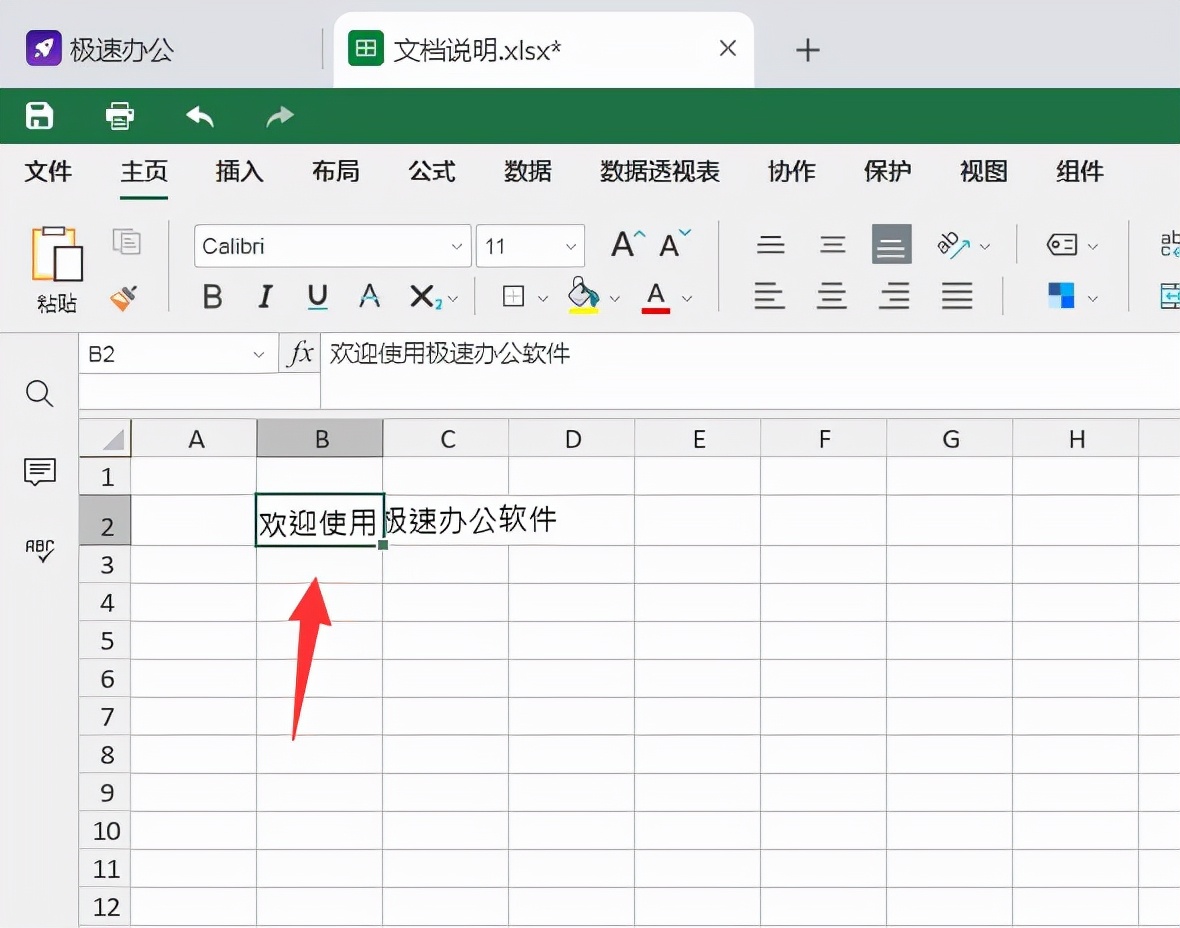Align text left
Screen dimensions: 1180x928
[769, 296]
